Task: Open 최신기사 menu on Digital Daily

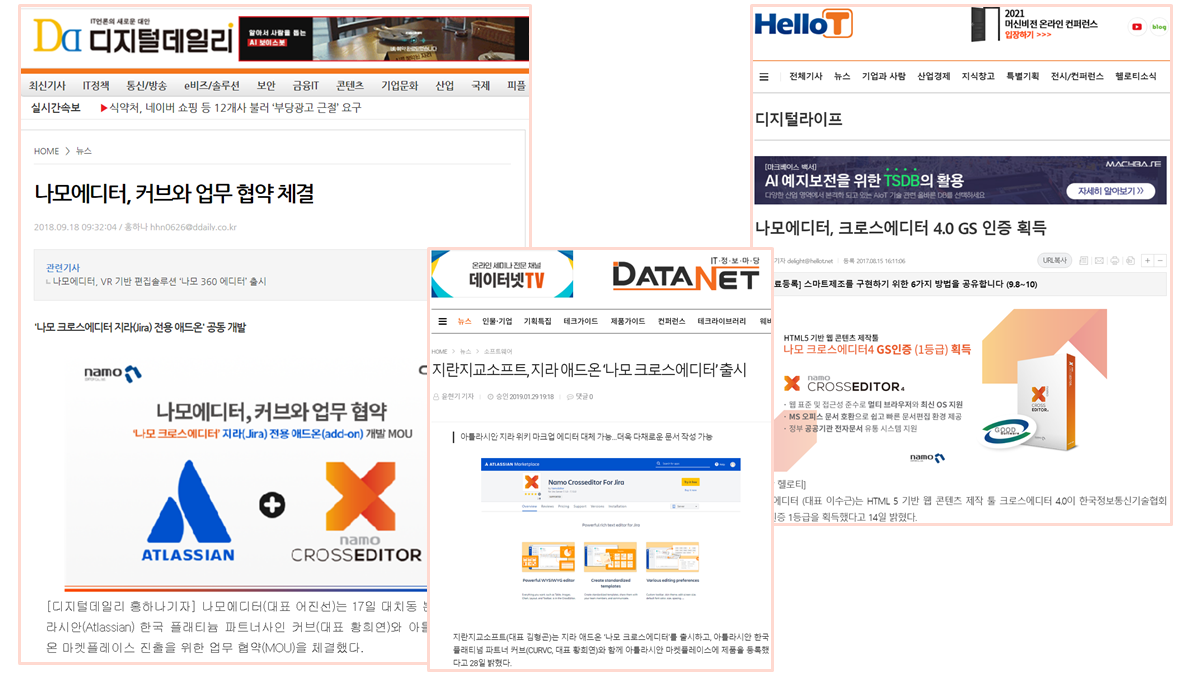Action: 47,86
